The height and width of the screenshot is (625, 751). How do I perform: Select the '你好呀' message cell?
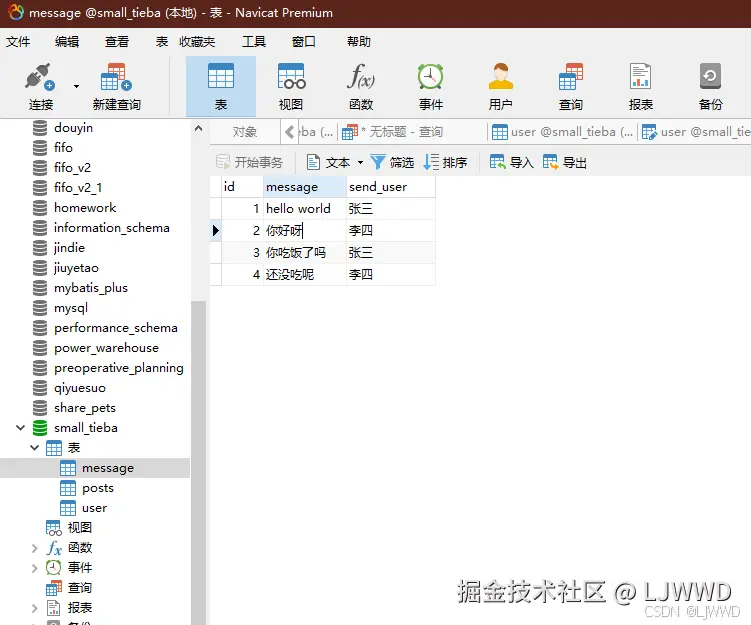tap(305, 231)
